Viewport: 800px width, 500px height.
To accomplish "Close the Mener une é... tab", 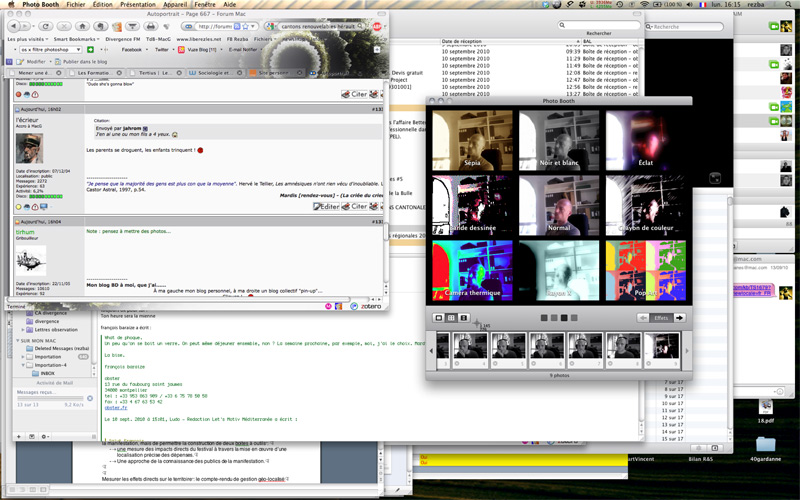I will pyautogui.click(x=59, y=73).
